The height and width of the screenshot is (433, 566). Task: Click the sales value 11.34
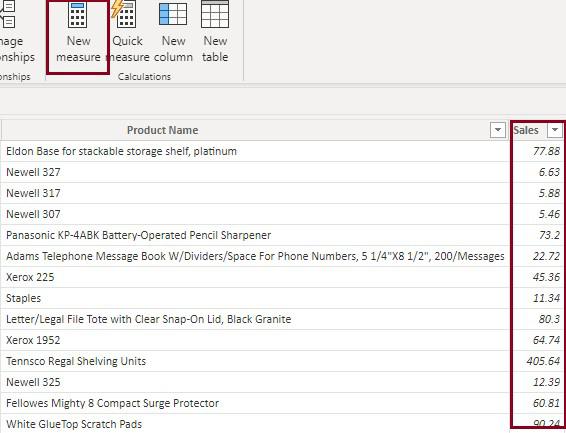(546, 298)
